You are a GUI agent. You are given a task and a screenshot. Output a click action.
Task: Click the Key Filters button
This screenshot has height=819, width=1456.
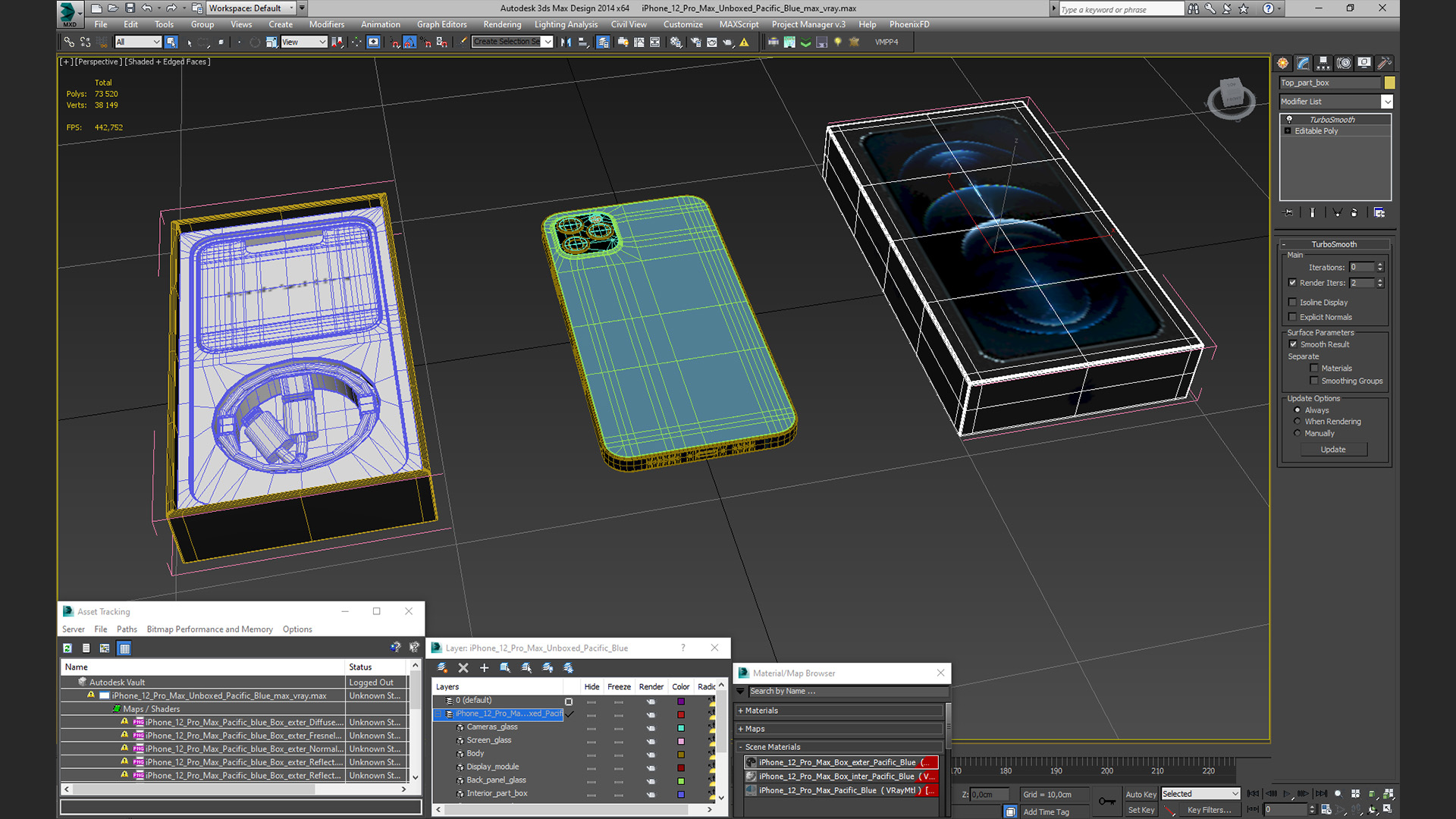[1210, 810]
